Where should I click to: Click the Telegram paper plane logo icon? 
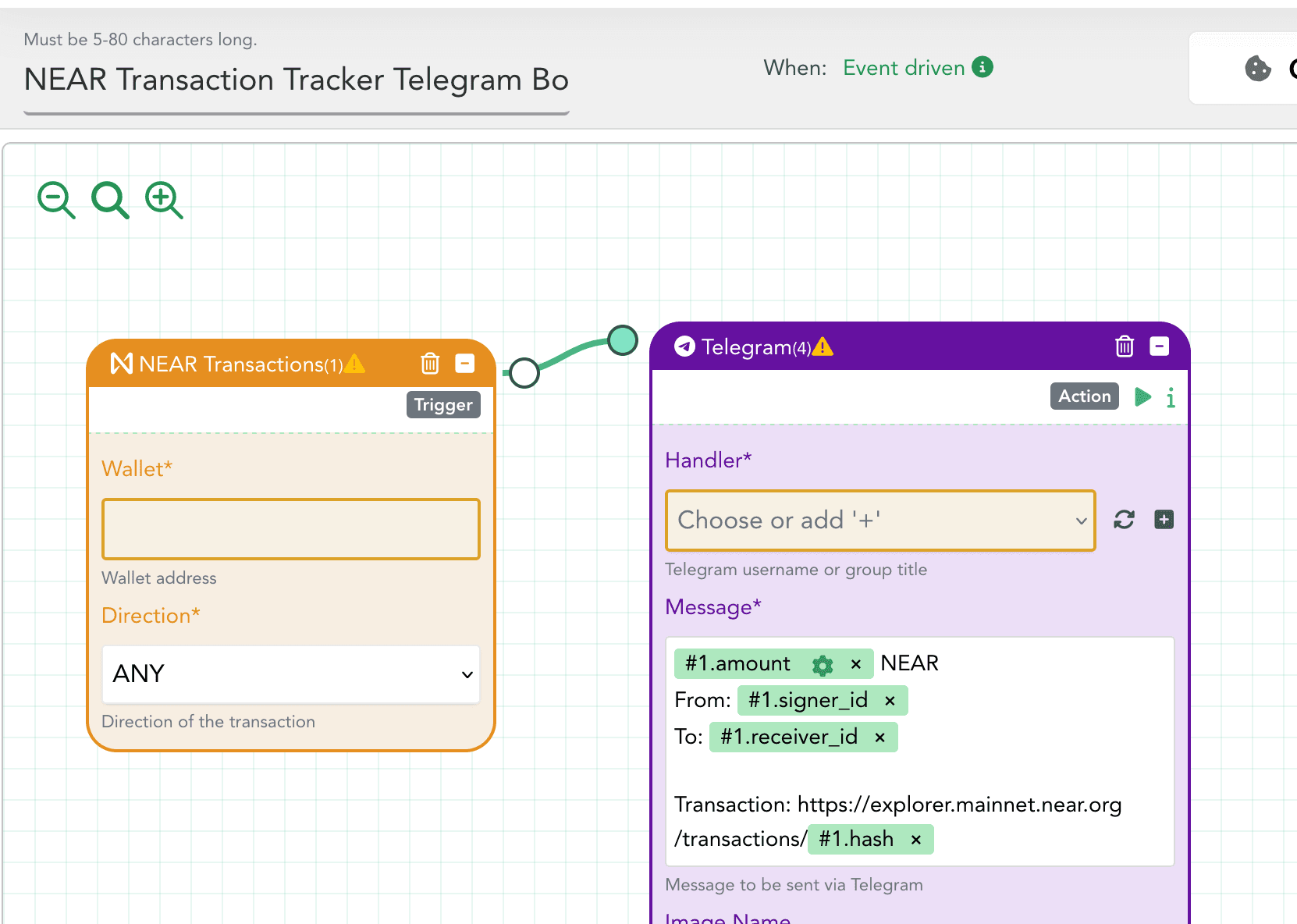click(684, 346)
